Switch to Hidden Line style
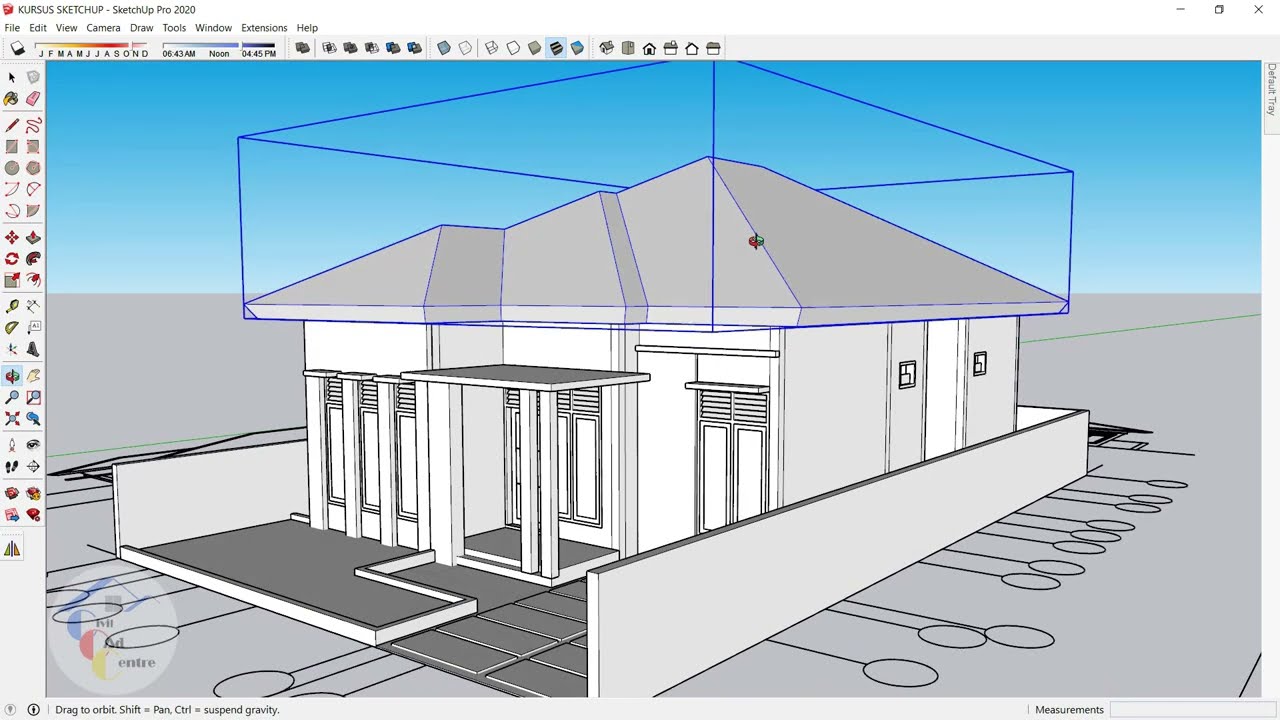The image size is (1280, 720). pos(513,48)
